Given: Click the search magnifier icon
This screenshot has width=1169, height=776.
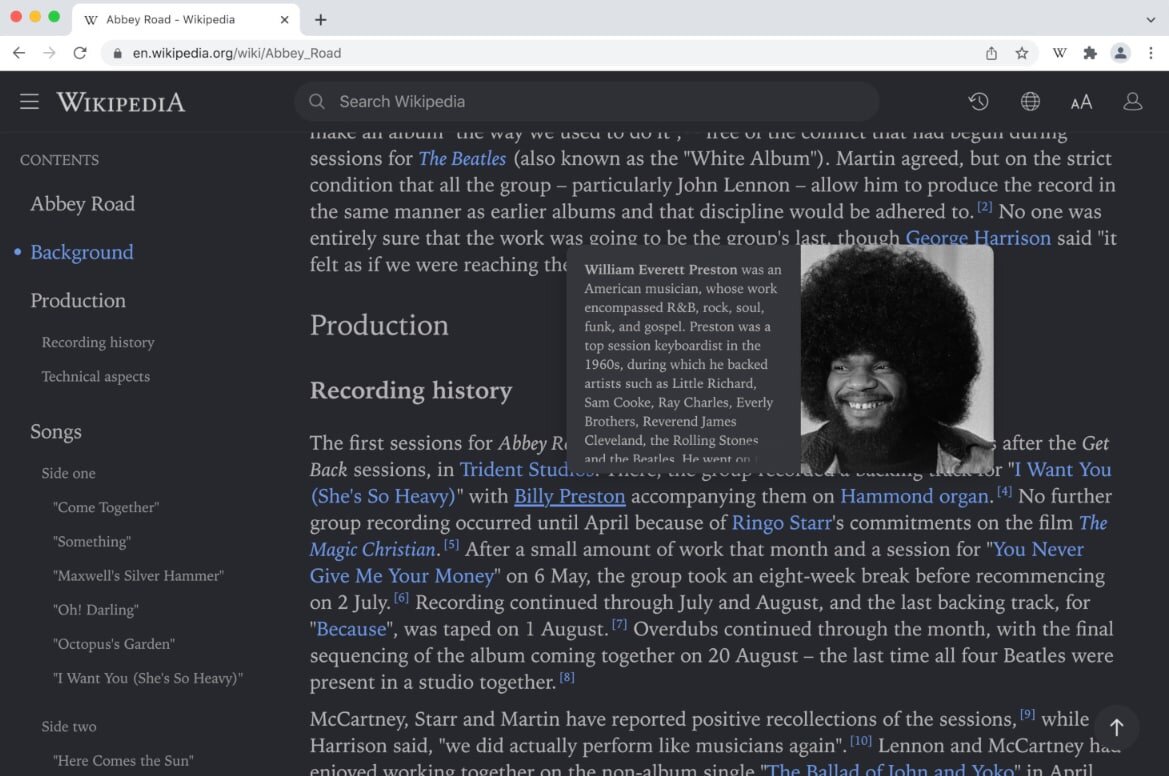Looking at the screenshot, I should [x=317, y=101].
